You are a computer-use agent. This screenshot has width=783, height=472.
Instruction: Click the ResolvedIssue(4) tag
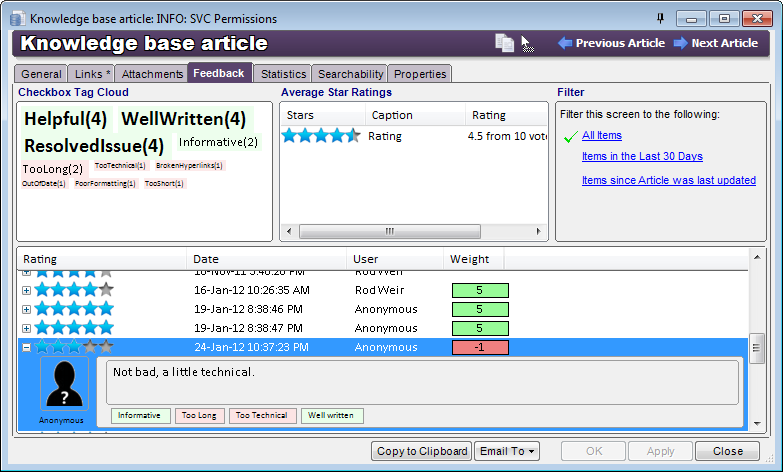pos(94,146)
